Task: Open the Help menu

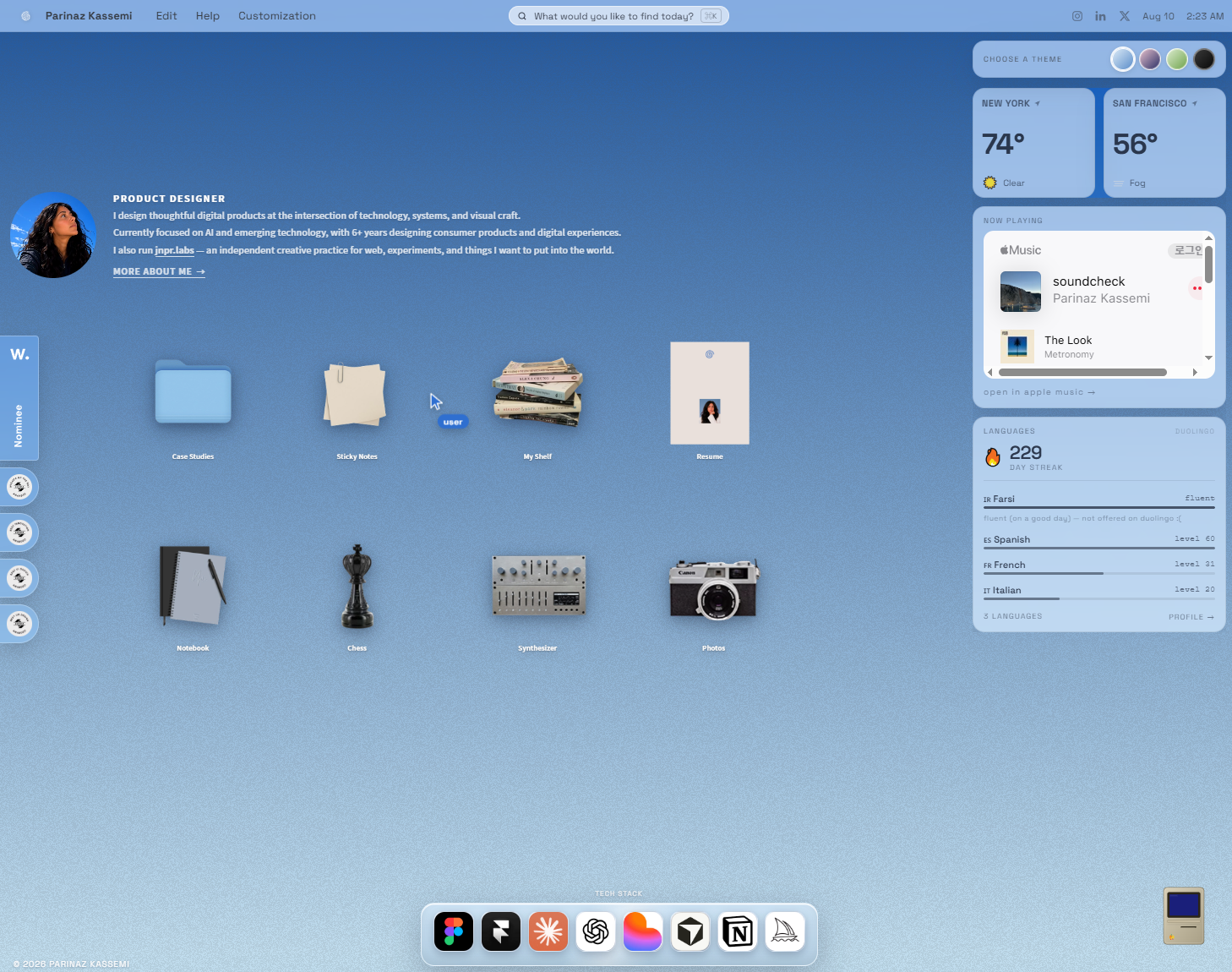Action: (208, 16)
